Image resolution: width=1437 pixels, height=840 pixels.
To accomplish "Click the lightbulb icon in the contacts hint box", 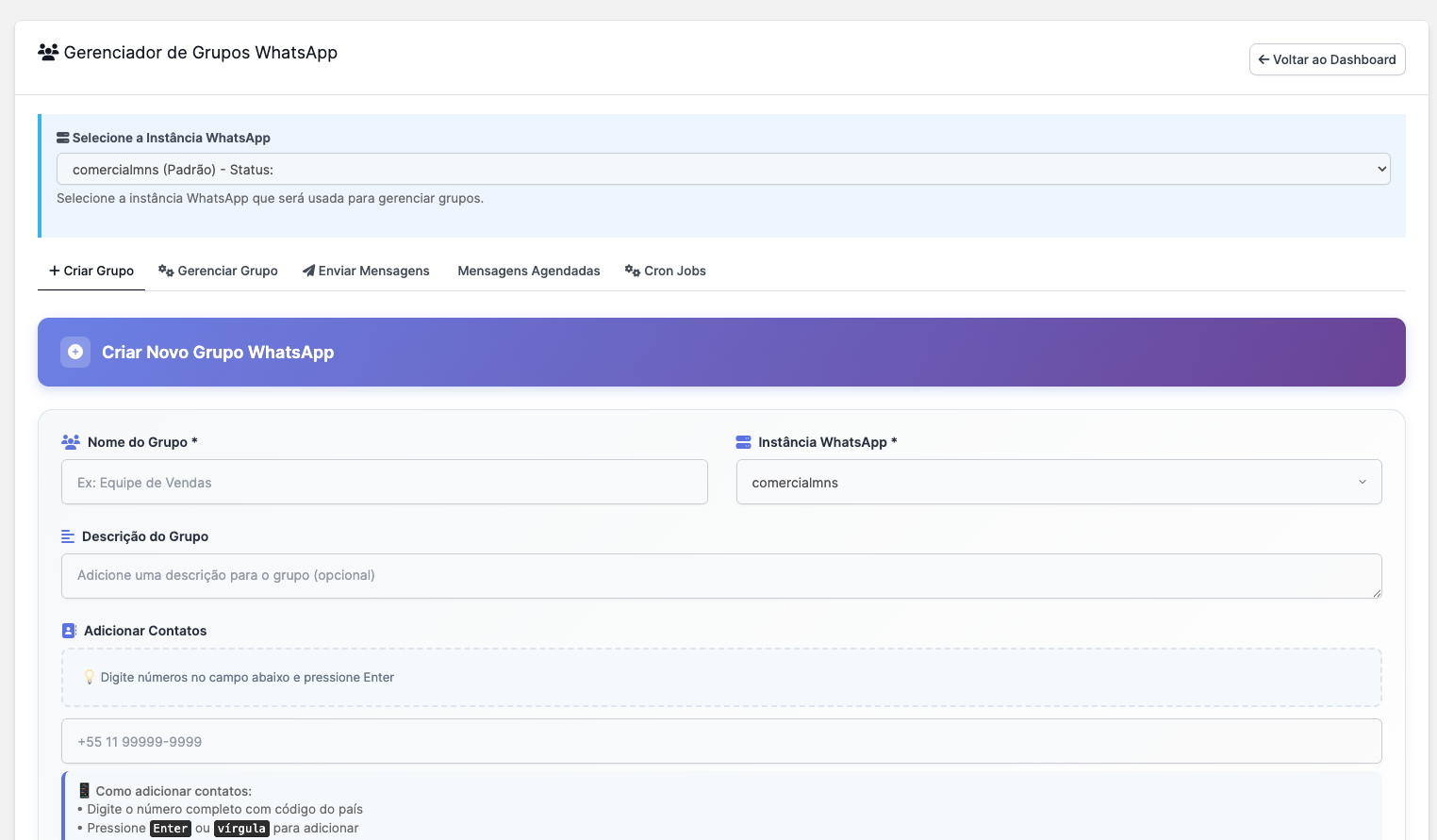I will [90, 677].
